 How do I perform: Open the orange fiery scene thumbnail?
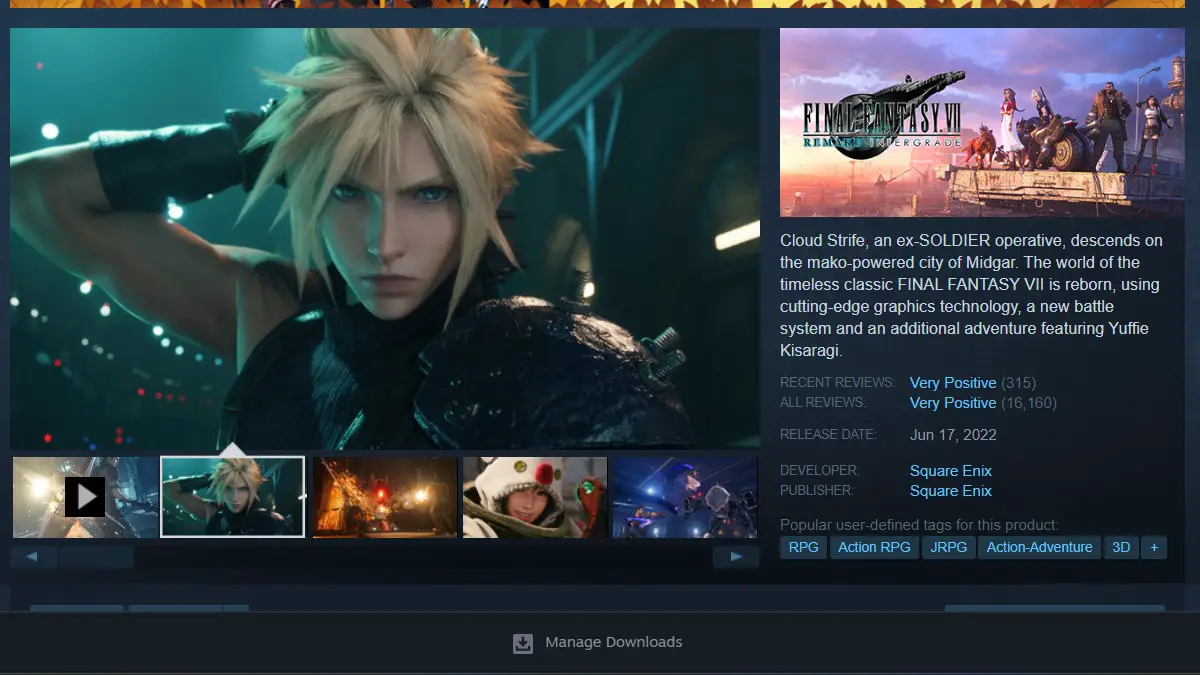[x=385, y=497]
